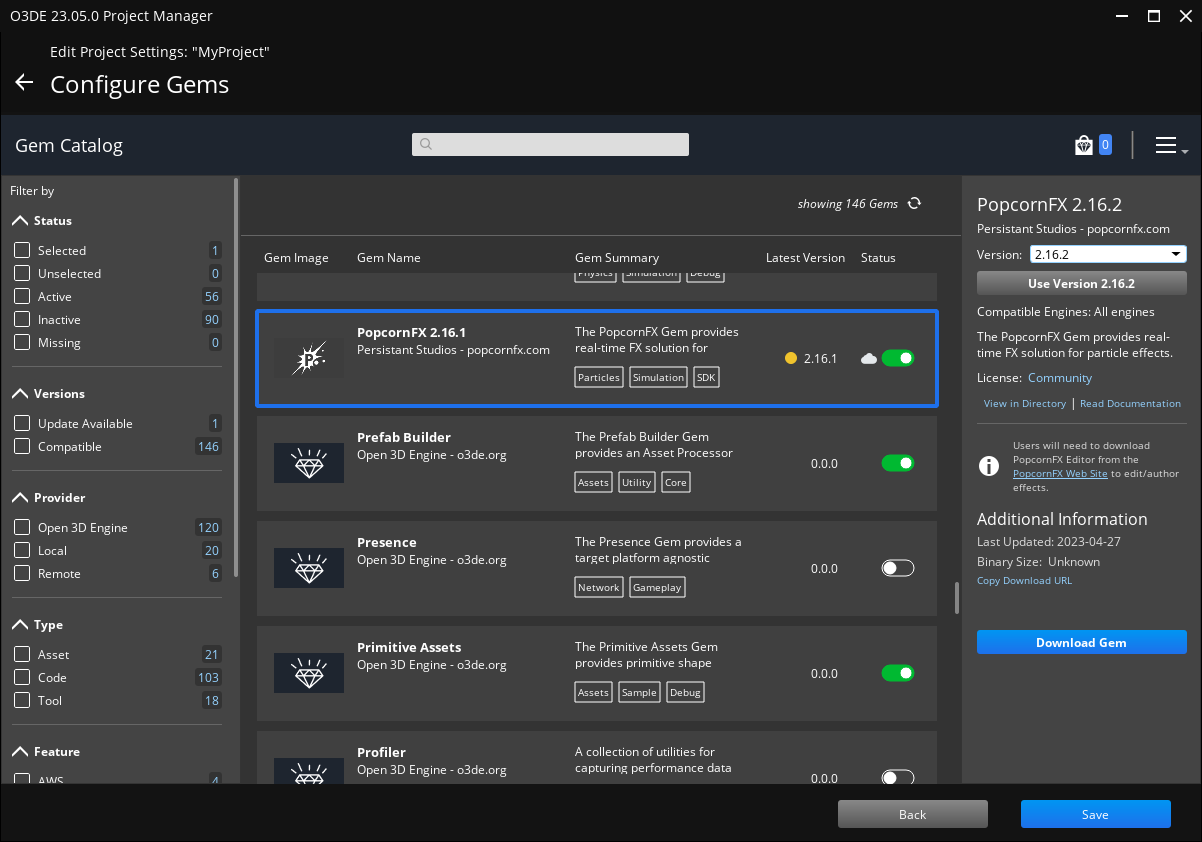1202x842 pixels.
Task: Click the Primitive Assets gem diamond icon
Action: [308, 673]
